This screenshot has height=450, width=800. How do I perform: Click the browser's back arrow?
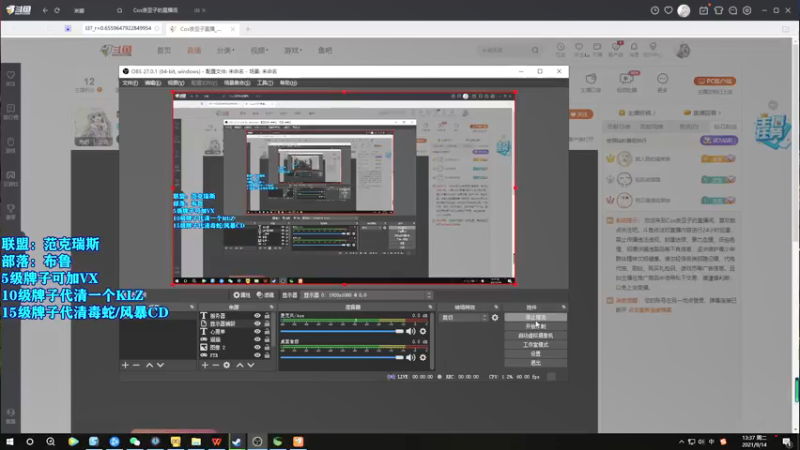45,10
